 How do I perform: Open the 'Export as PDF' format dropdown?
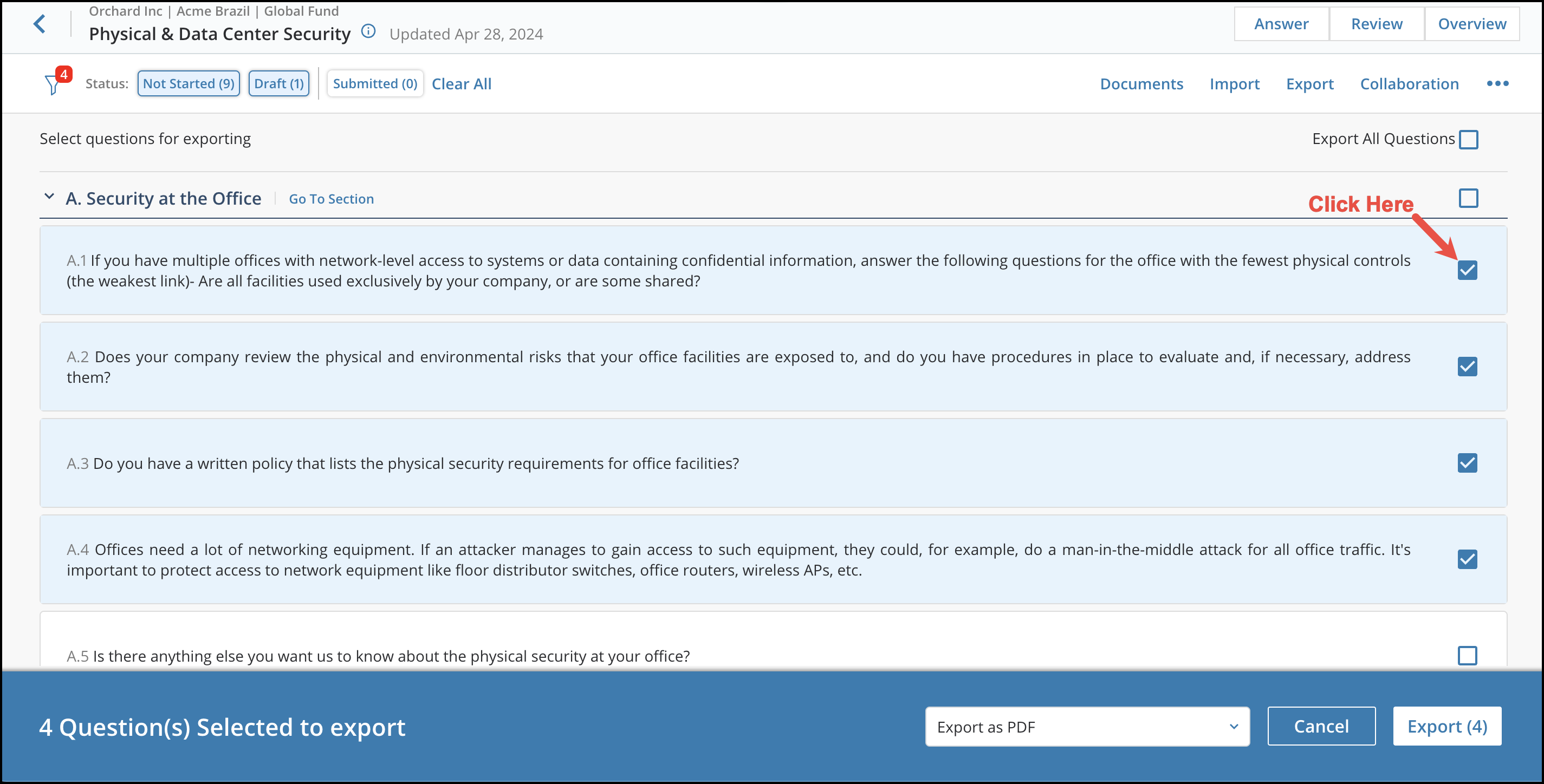point(1087,727)
